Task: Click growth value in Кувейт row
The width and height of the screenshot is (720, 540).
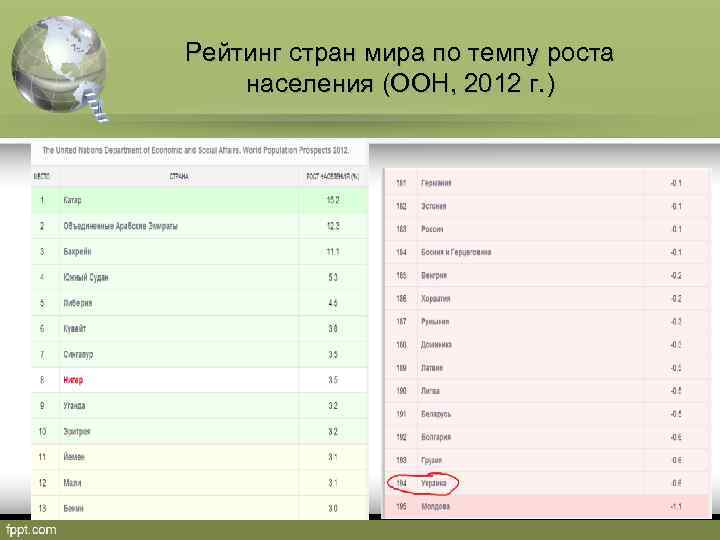Action: 333,329
